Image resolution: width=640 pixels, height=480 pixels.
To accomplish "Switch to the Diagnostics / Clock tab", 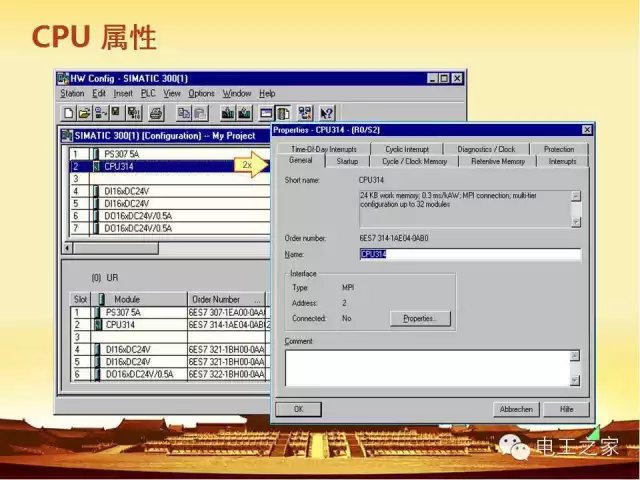I will coord(487,149).
